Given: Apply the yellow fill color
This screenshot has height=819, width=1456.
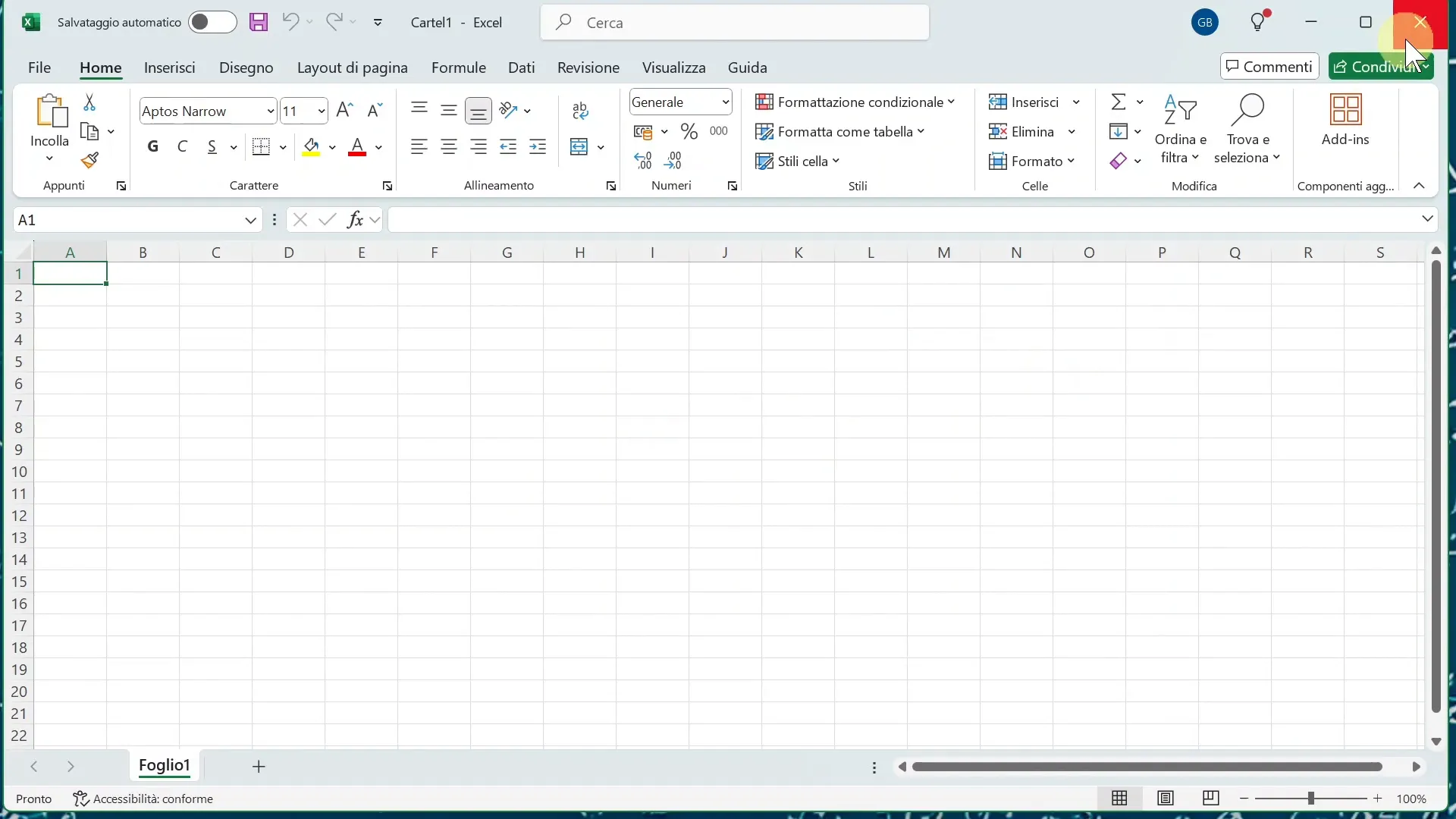Looking at the screenshot, I should click(311, 147).
